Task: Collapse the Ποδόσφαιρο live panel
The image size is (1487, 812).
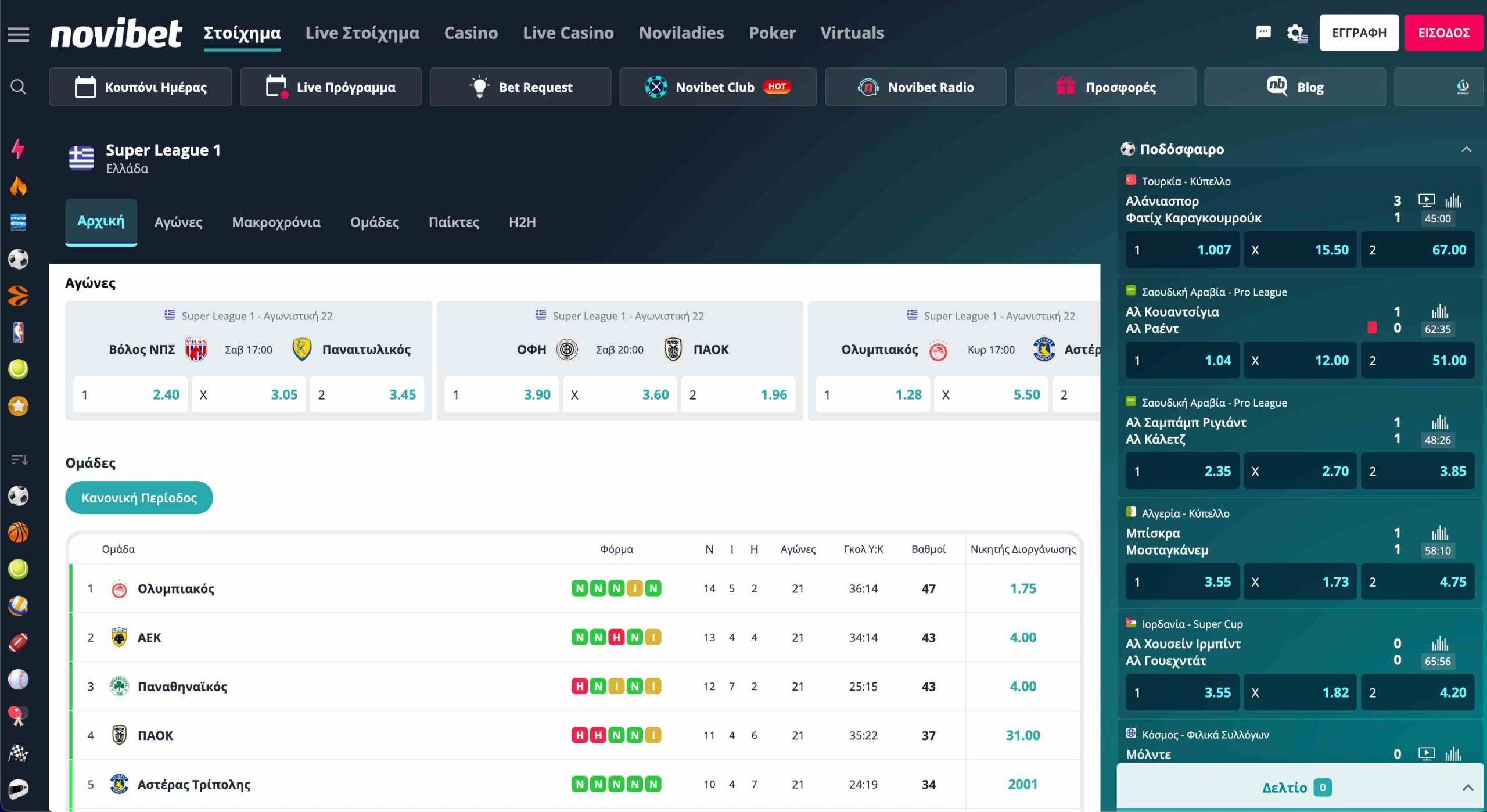Action: click(x=1466, y=149)
